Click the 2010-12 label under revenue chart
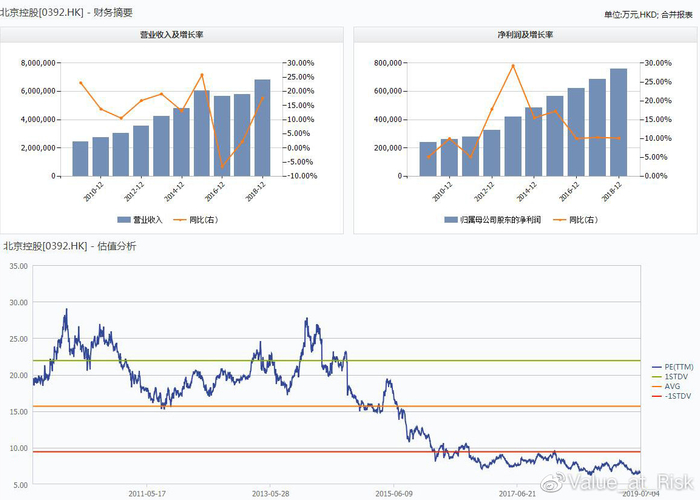This screenshot has height=500, width=700. (93, 192)
